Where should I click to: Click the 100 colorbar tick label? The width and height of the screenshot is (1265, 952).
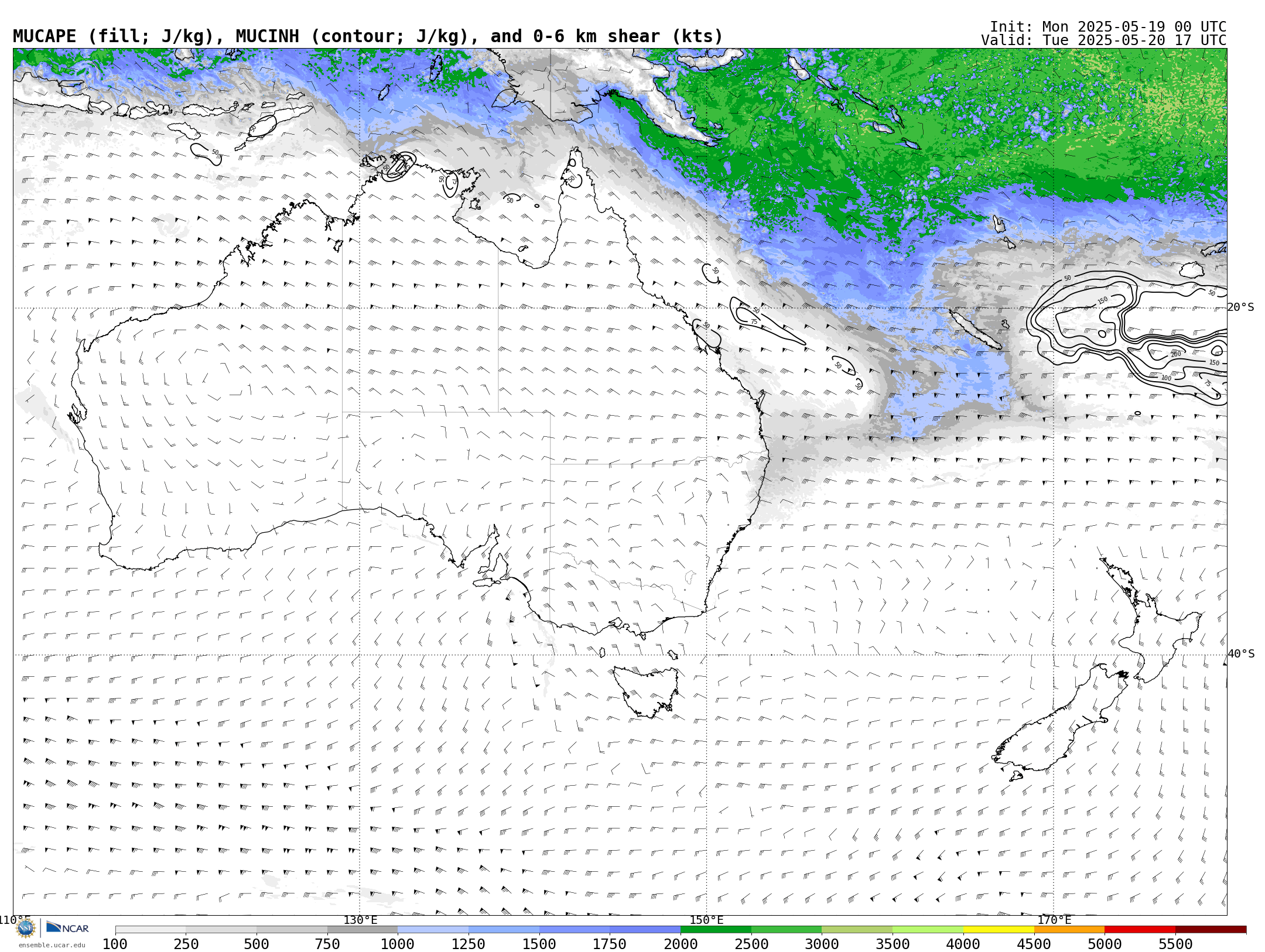[x=115, y=944]
